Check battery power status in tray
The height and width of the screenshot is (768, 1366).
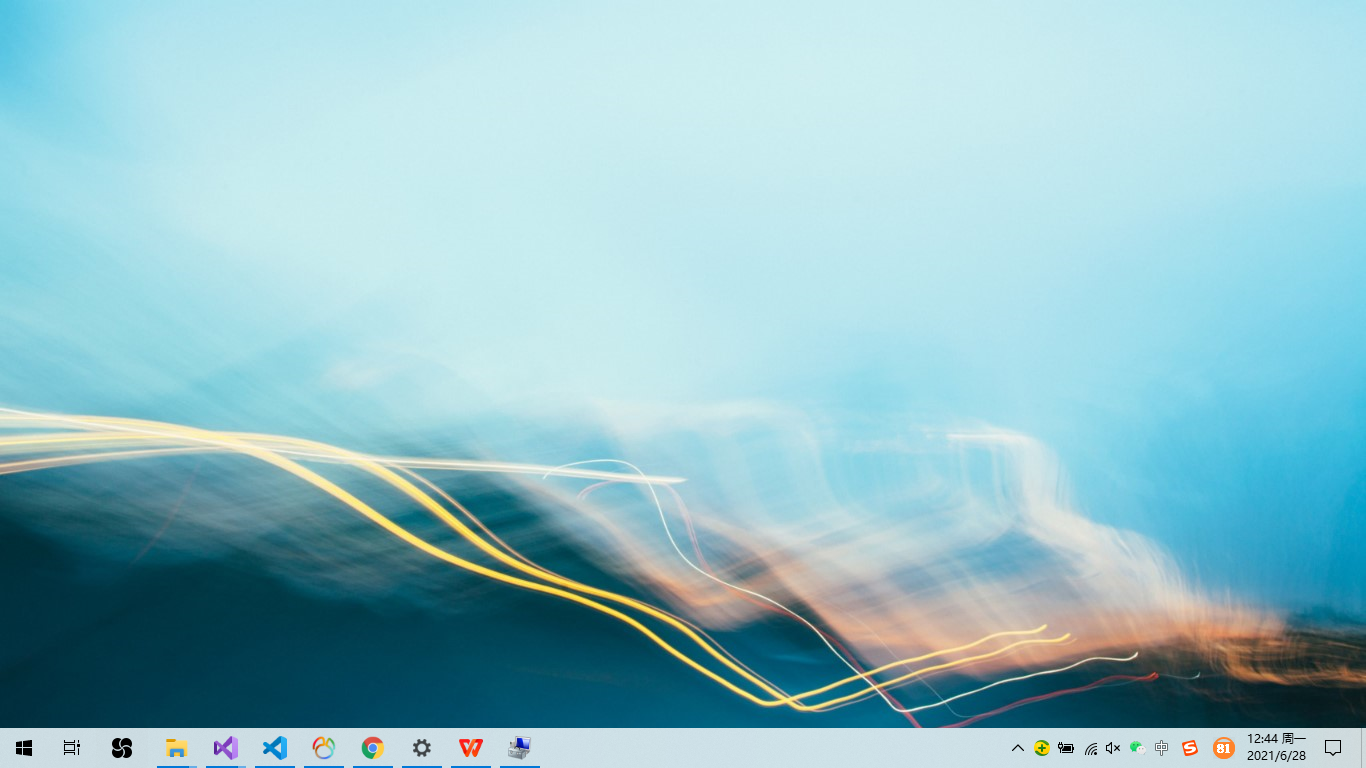point(1066,748)
